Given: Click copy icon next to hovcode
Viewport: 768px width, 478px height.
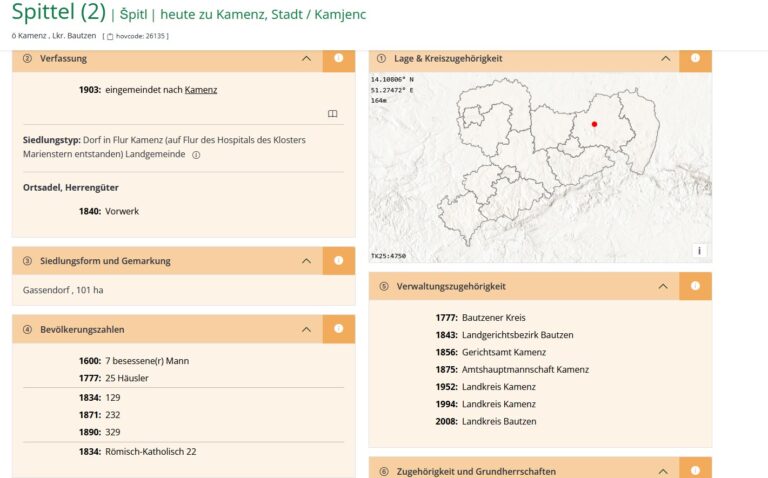Looking at the screenshot, I should [x=111, y=36].
